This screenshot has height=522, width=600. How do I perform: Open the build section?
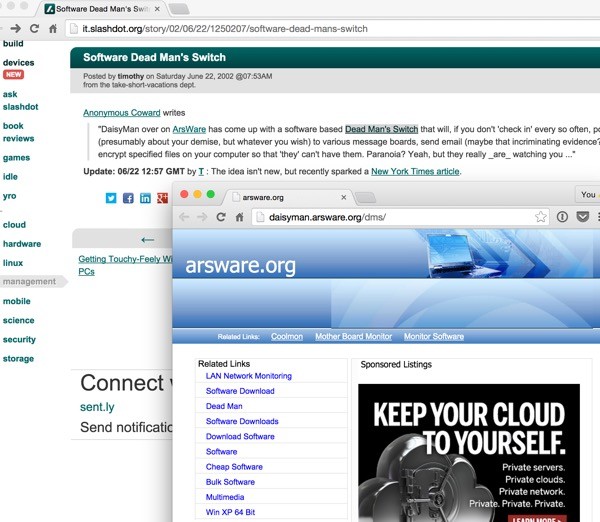pyautogui.click(x=13, y=44)
